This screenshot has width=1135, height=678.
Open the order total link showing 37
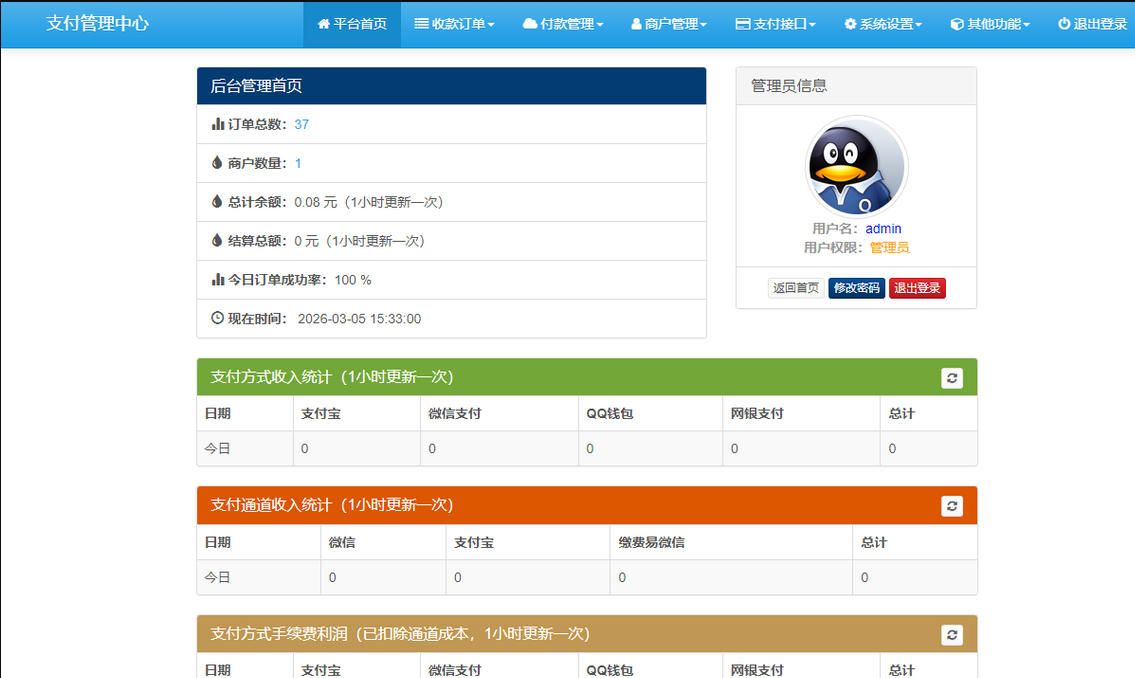point(301,124)
